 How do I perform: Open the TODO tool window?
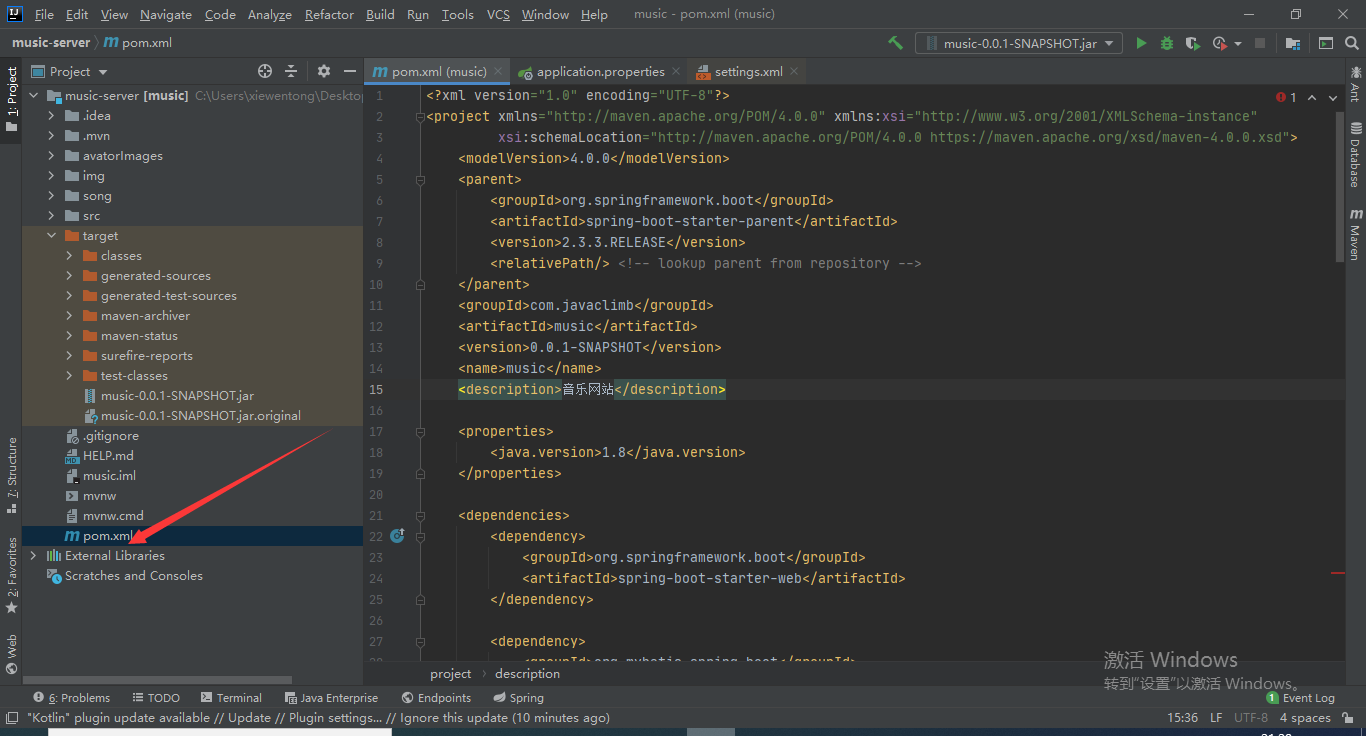(x=155, y=698)
